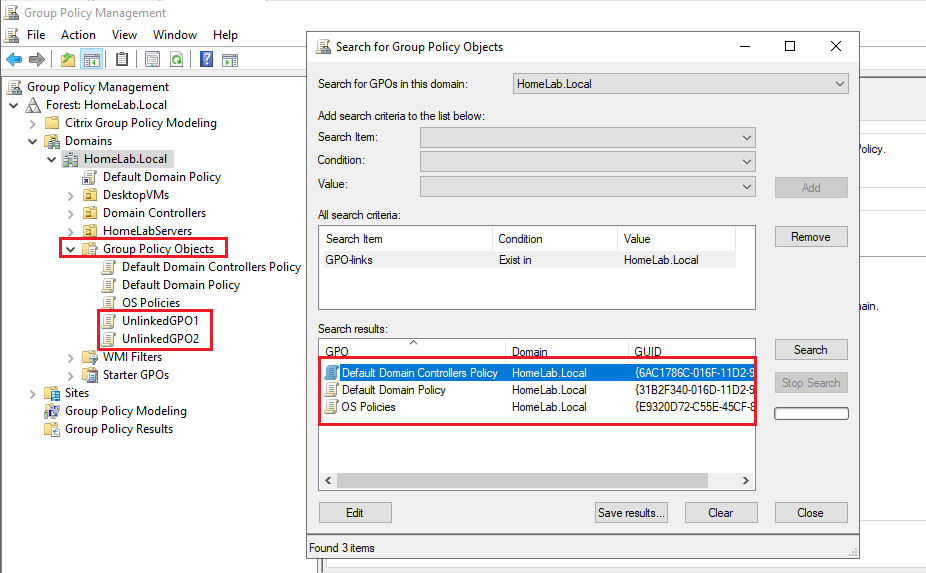926x573 pixels.
Task: Open the Window menu
Action: 175,35
